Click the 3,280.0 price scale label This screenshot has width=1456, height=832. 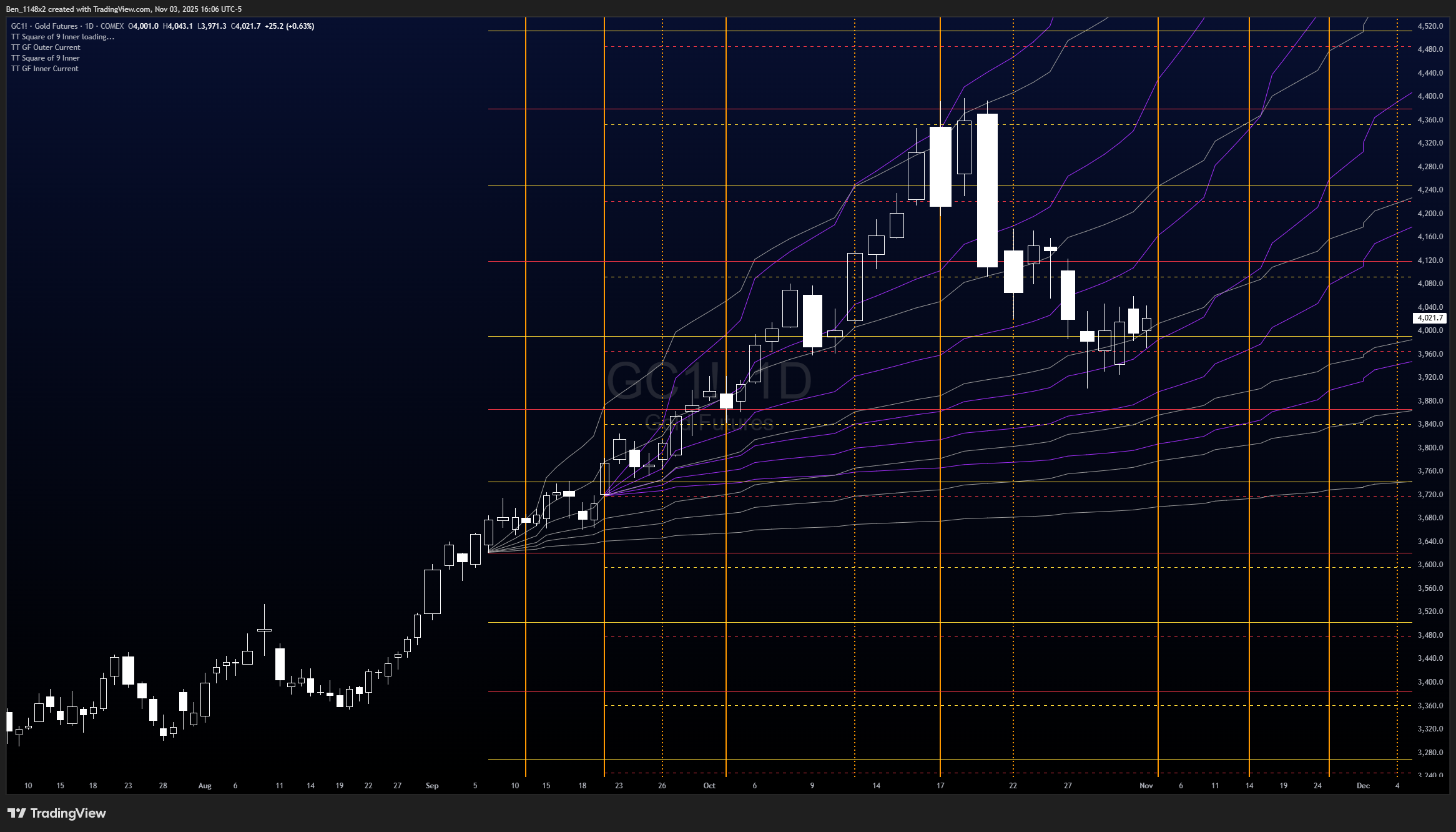1430,752
